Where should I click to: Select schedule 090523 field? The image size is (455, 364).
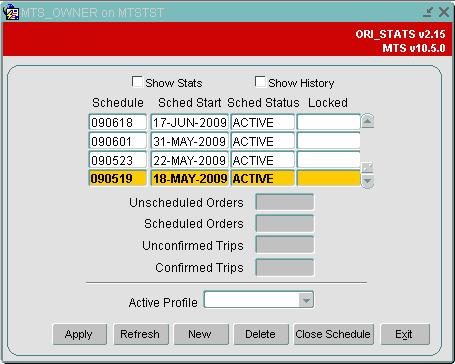[x=118, y=160]
